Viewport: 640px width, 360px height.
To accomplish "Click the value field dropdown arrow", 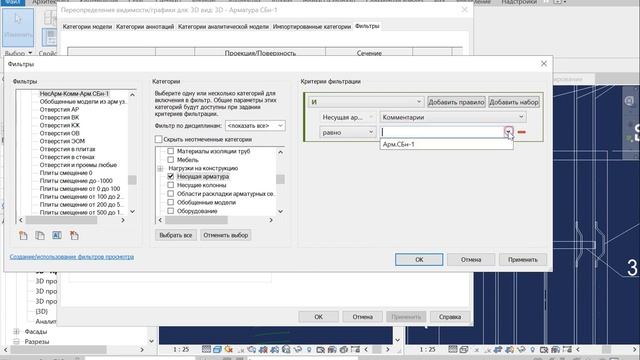I will point(508,131).
